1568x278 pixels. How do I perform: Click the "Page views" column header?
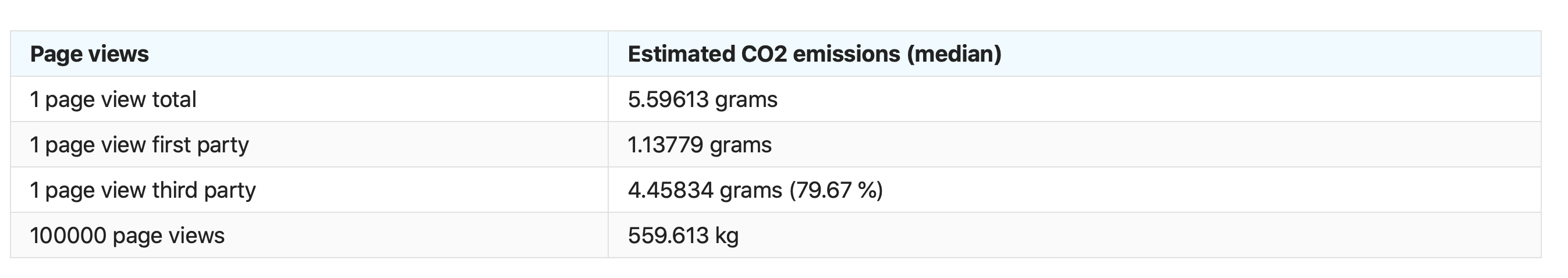click(x=89, y=54)
